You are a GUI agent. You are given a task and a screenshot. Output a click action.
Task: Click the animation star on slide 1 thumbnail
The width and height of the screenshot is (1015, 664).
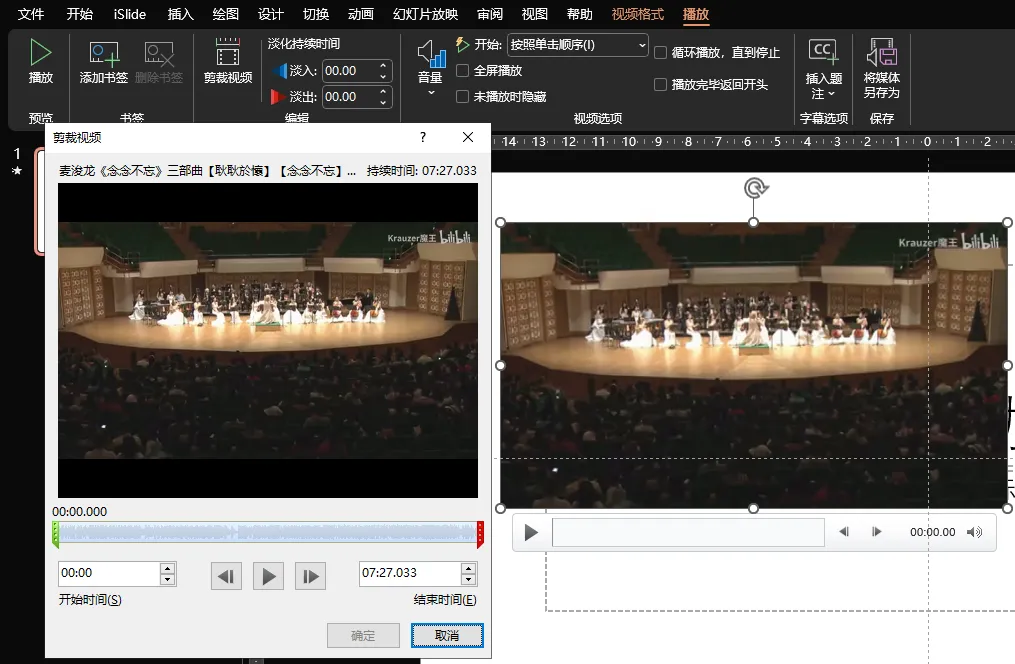pos(17,171)
